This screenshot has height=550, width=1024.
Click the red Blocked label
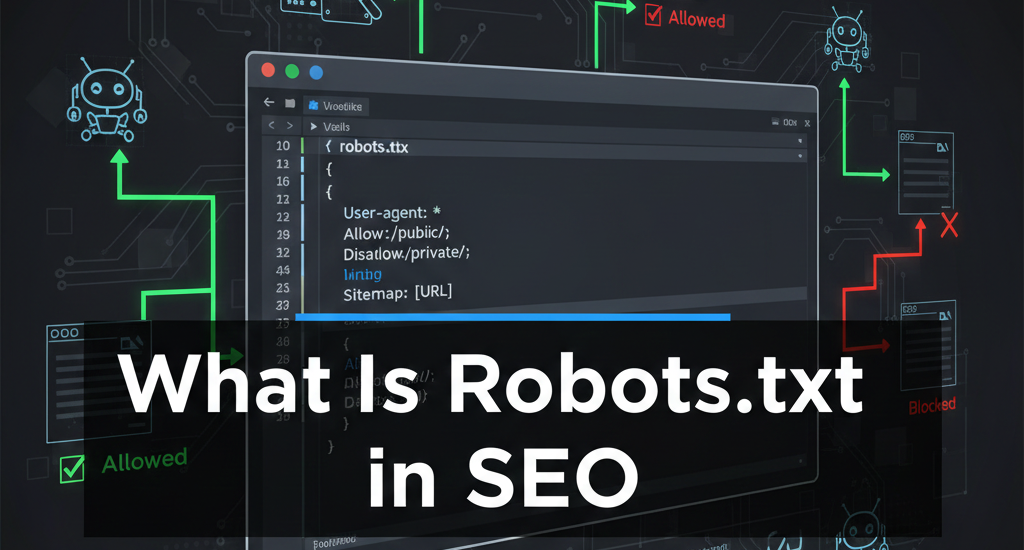(x=932, y=406)
